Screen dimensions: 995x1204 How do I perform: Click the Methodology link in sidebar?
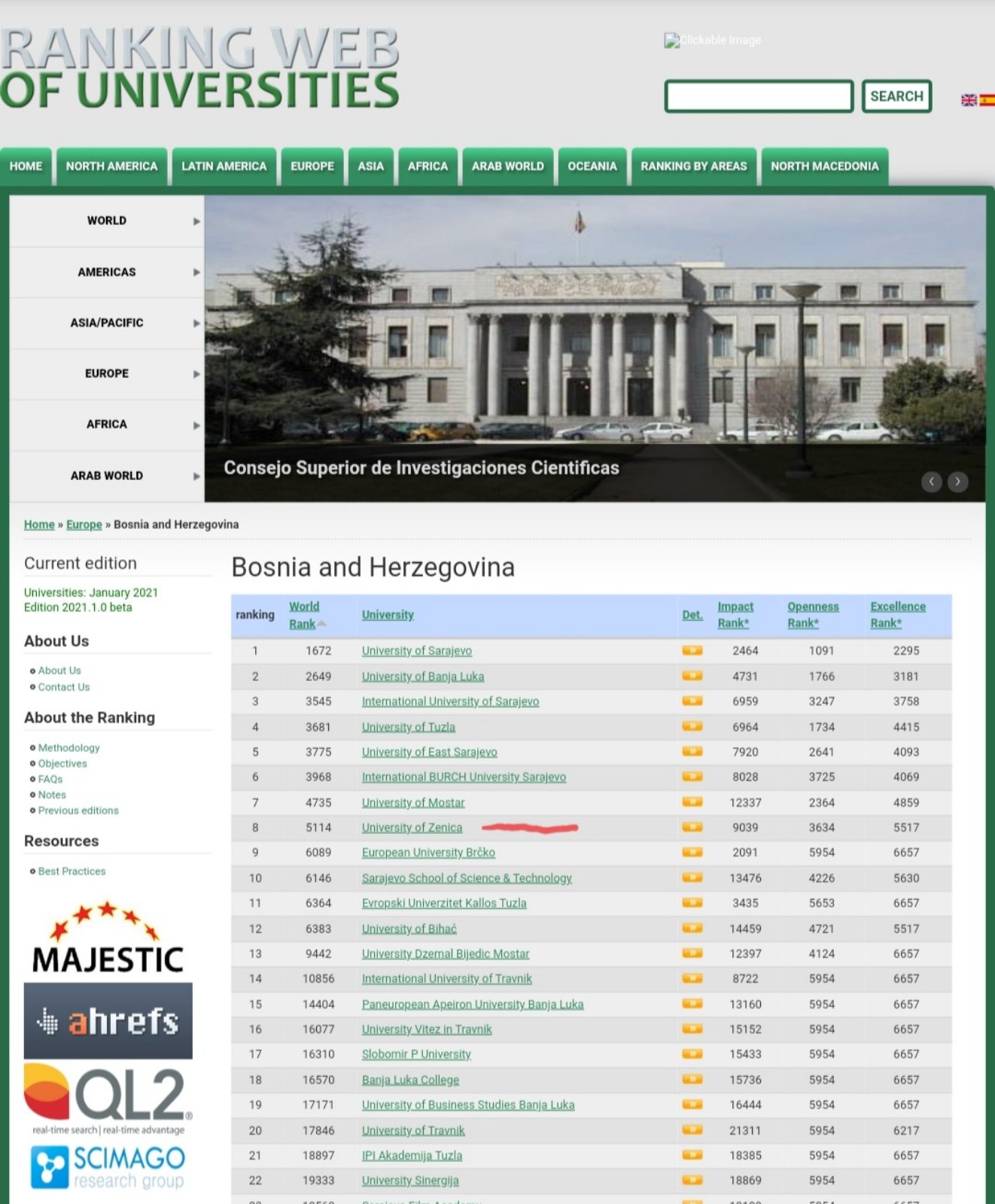68,748
